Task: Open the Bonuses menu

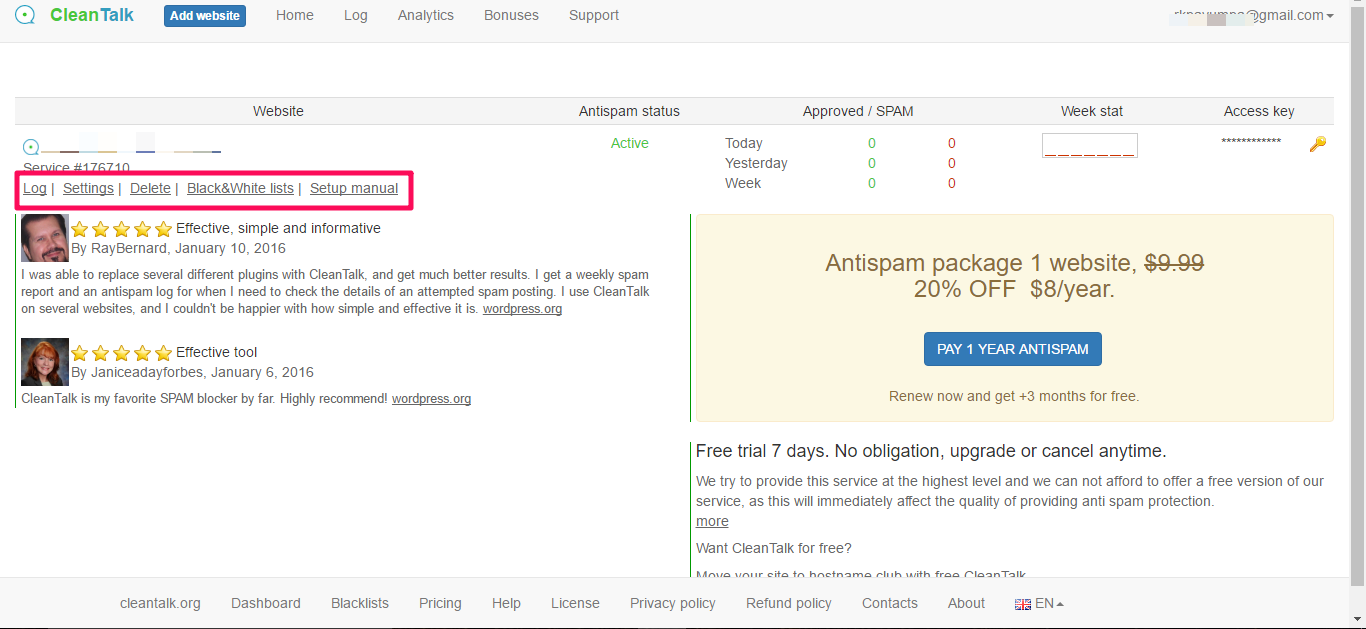Action: [511, 15]
